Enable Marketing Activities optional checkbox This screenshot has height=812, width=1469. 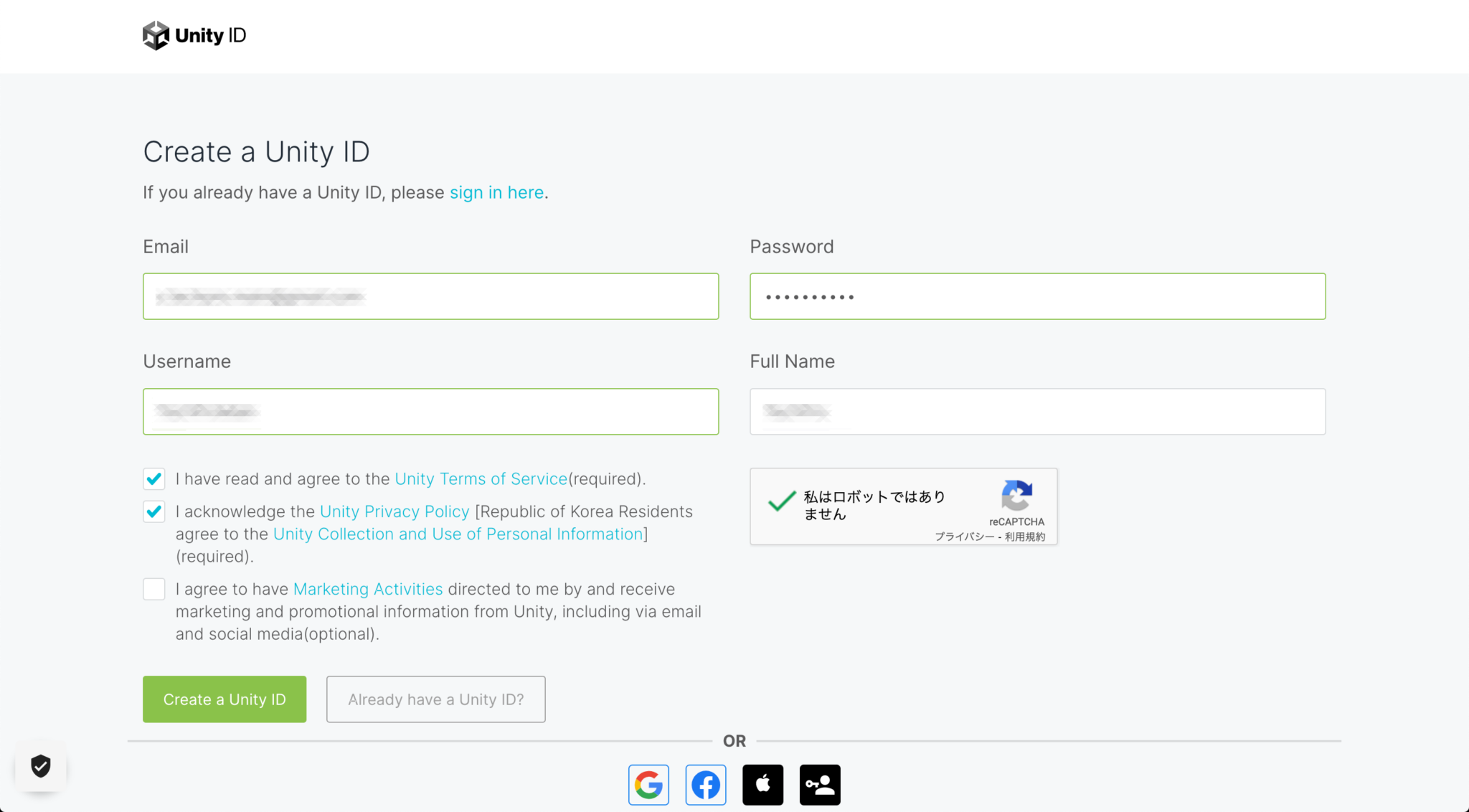click(154, 589)
